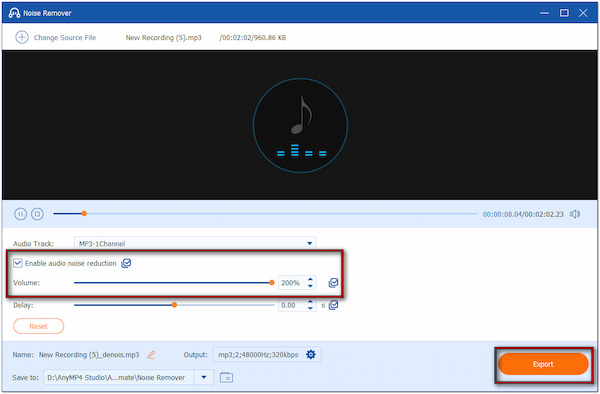Increase Volume with the up stepper arrow
This screenshot has width=600, height=394.
[x=310, y=279]
